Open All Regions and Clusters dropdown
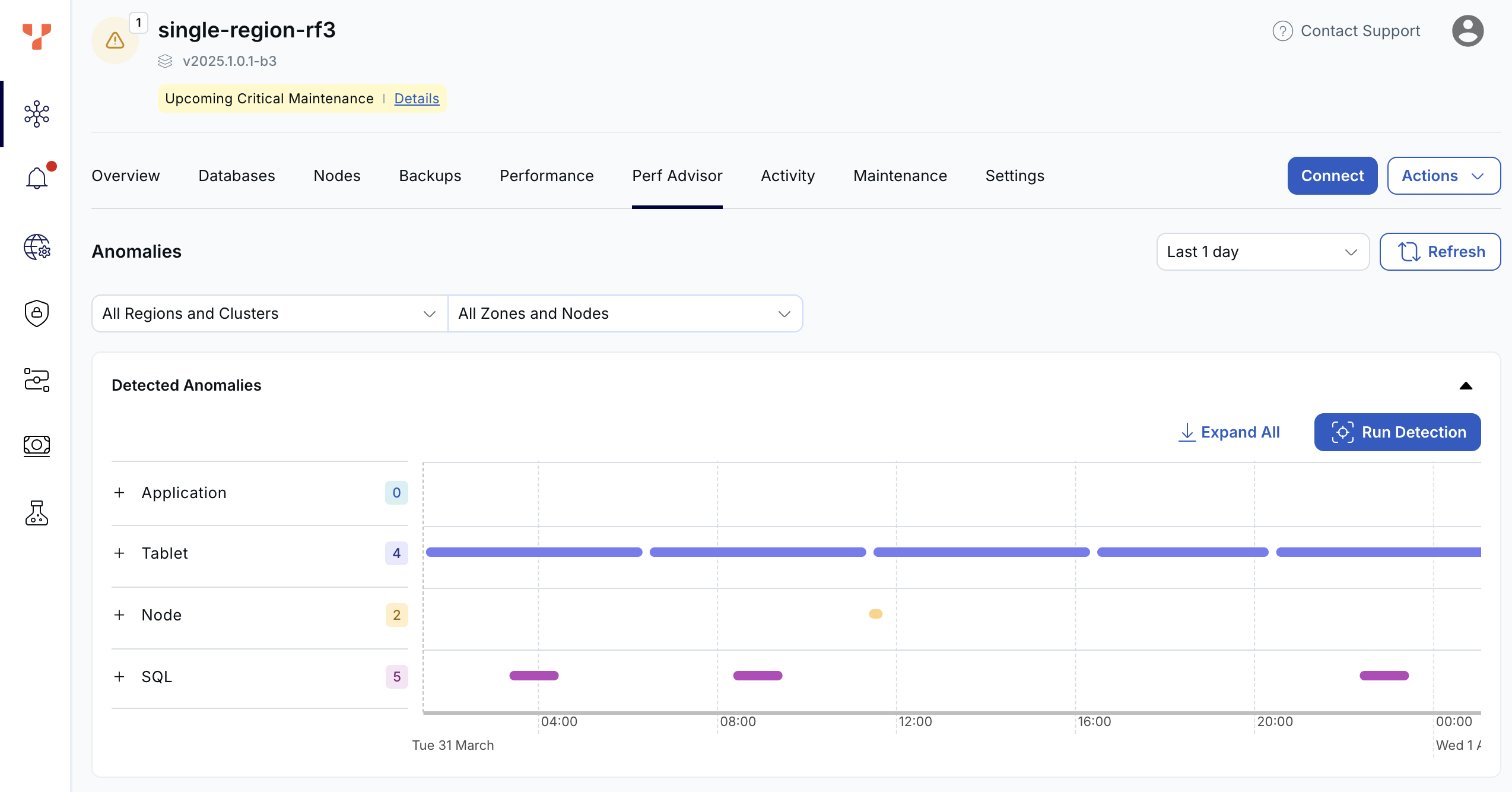The image size is (1512, 792). (269, 313)
